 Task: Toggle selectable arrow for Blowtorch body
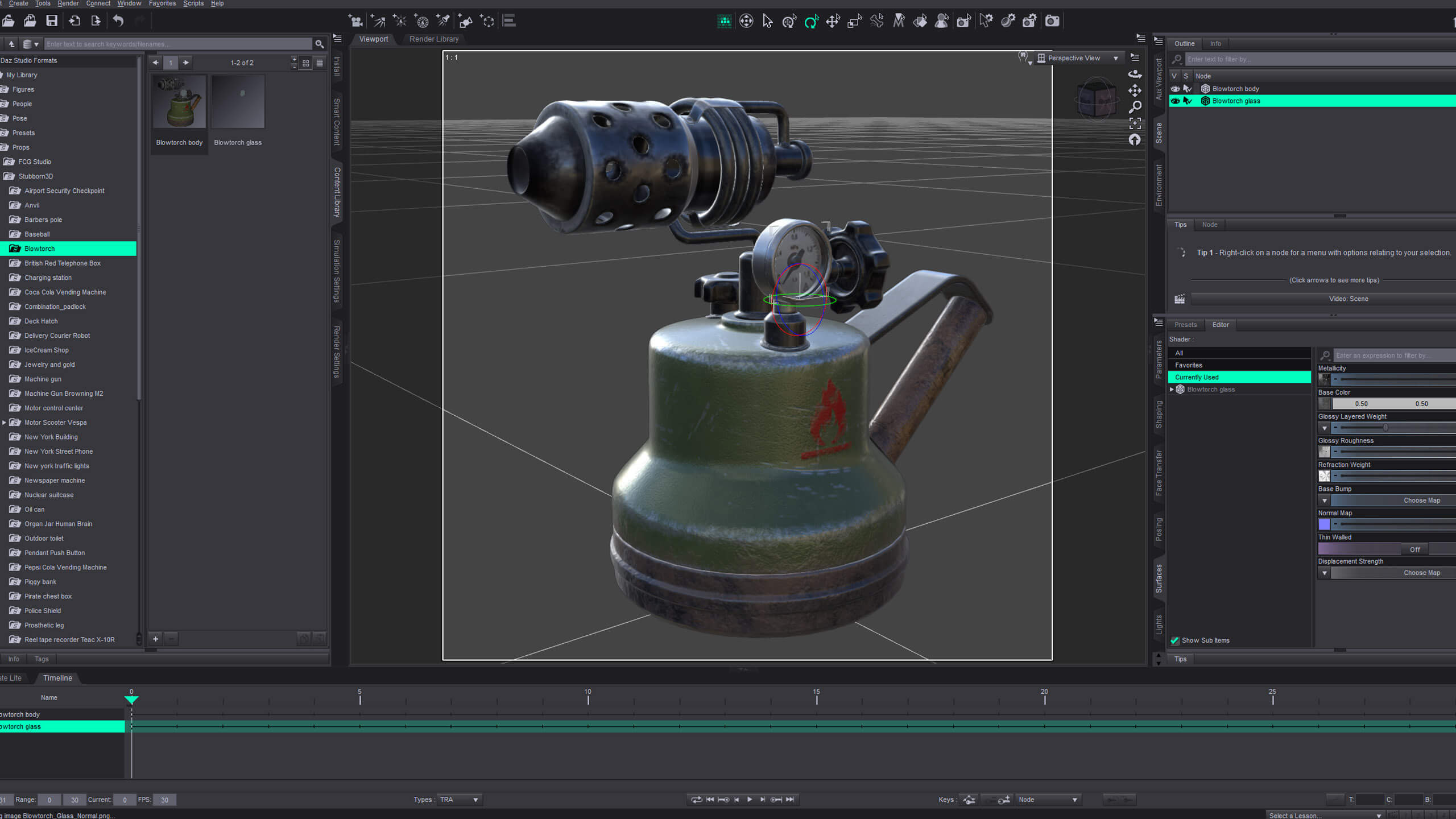pyautogui.click(x=1187, y=89)
